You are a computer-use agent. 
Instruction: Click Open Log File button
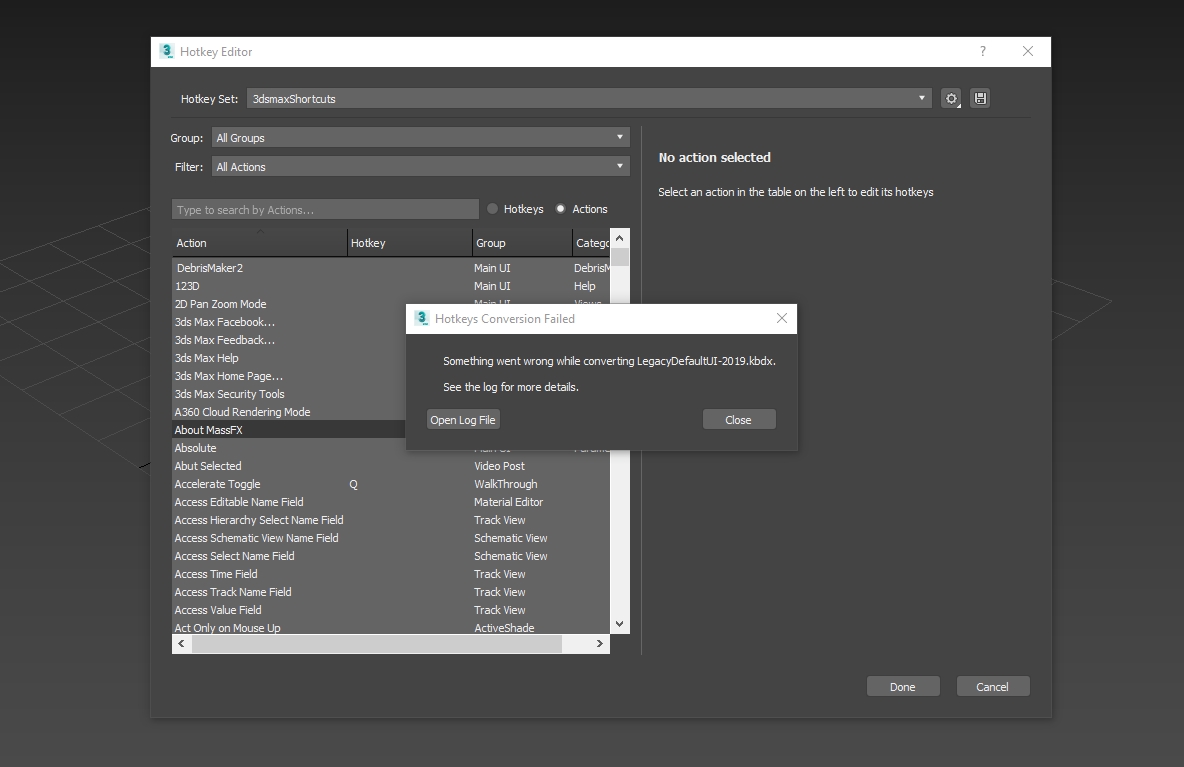tap(463, 420)
